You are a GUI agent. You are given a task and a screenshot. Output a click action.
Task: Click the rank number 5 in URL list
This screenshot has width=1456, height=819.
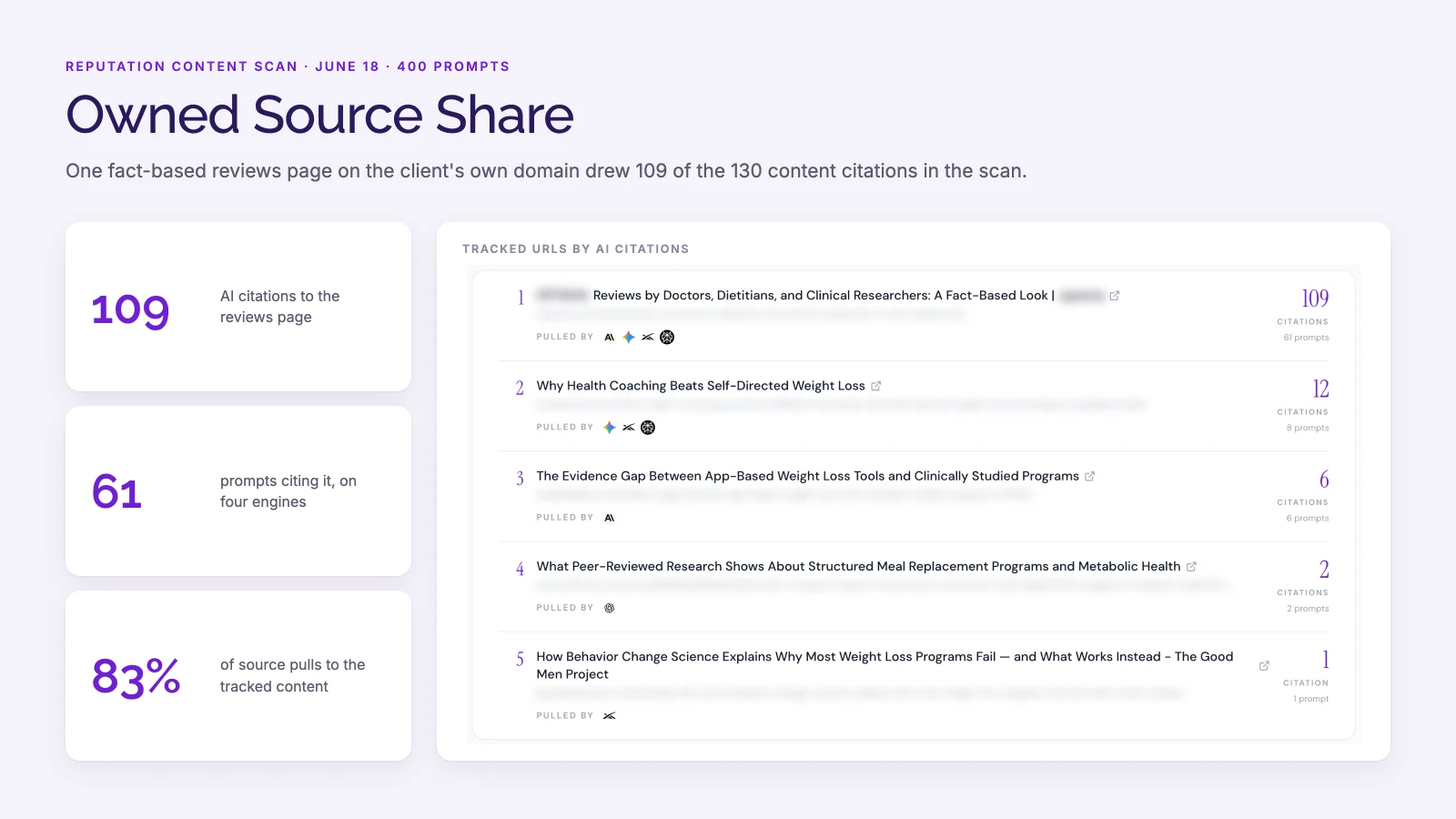tap(521, 659)
